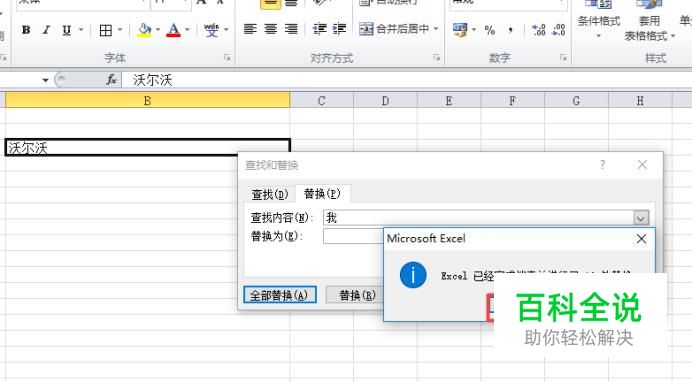Align text right
Viewport: 692px width, 382px height.
coord(291,29)
